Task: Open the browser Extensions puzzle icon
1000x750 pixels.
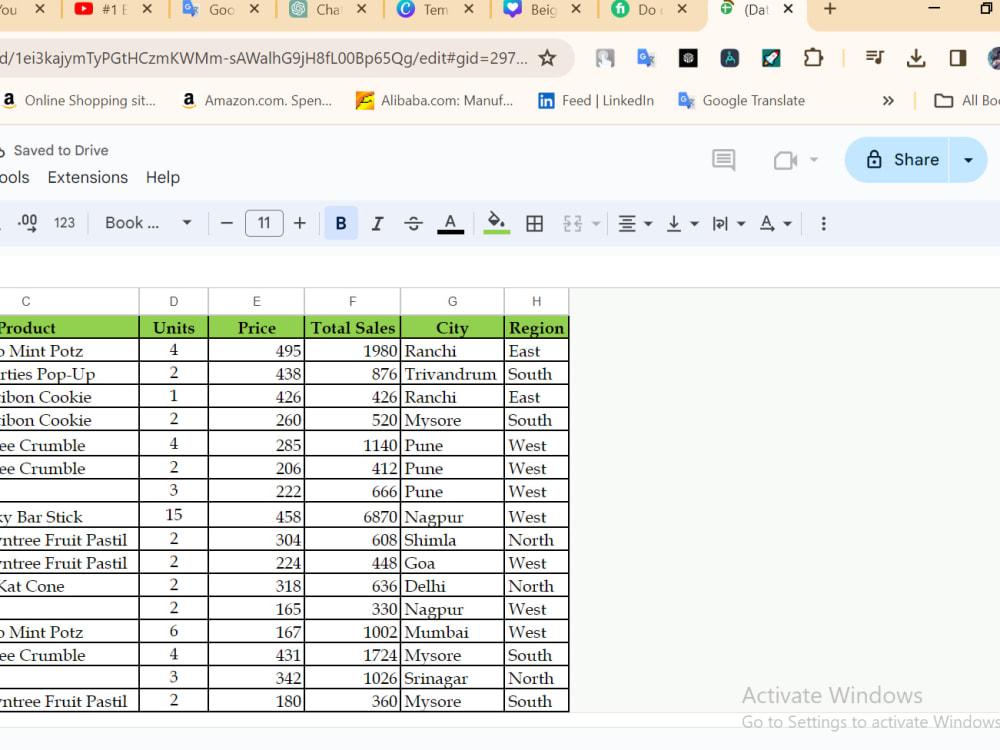Action: click(x=813, y=58)
